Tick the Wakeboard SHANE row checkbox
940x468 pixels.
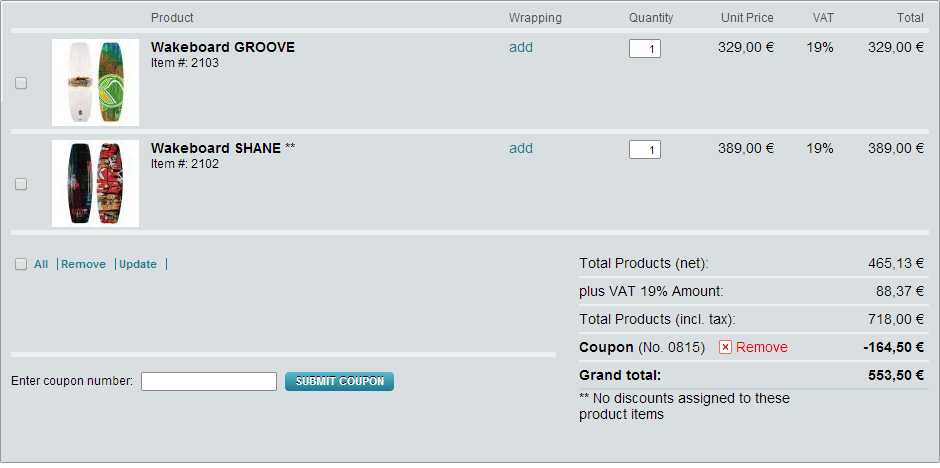point(21,184)
